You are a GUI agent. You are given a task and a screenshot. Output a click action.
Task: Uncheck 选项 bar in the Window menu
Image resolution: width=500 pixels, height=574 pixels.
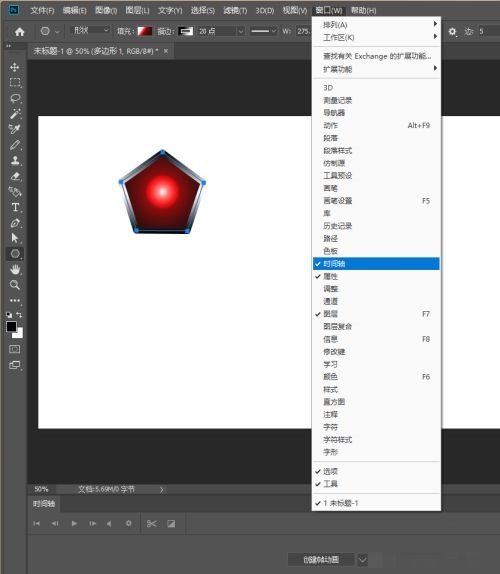tap(376, 472)
